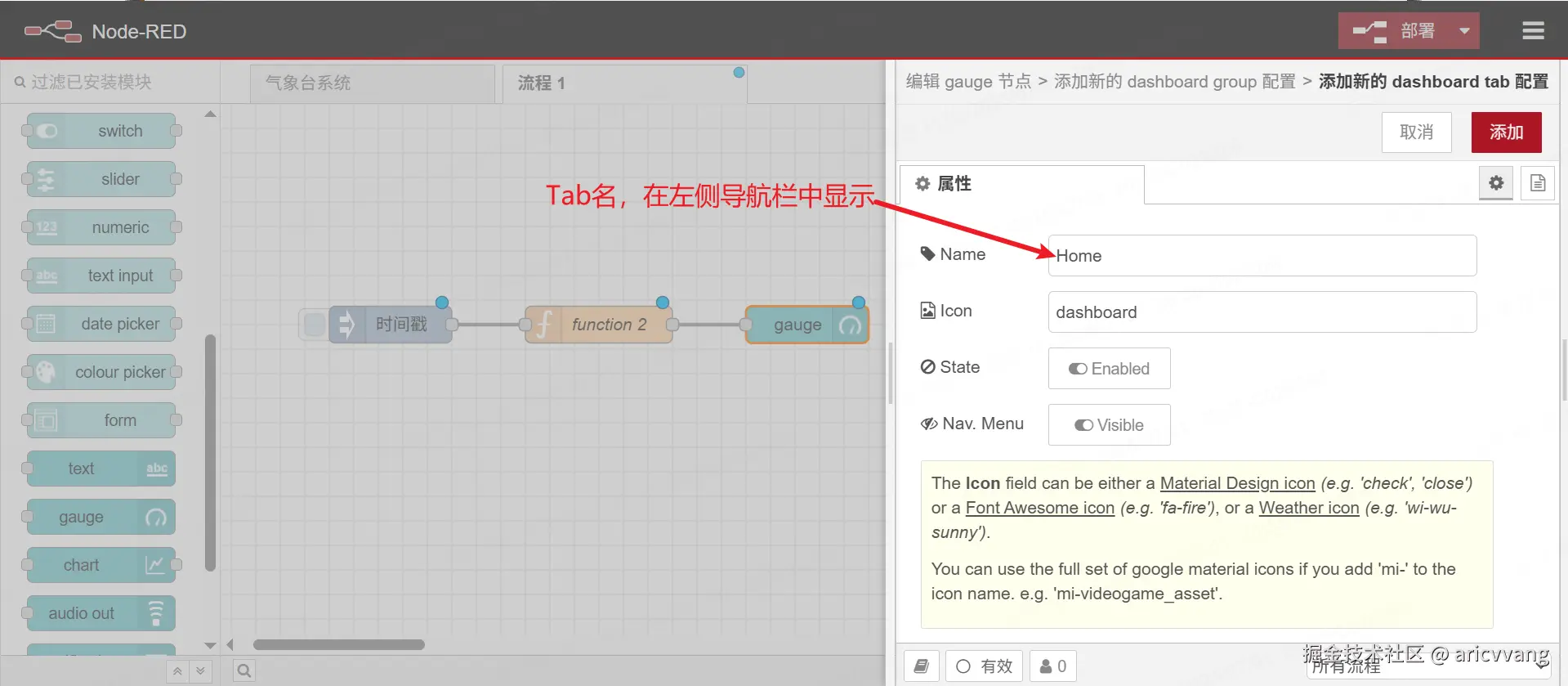1568x686 pixels.
Task: Open the workspace search magnifier icon
Action: [243, 671]
